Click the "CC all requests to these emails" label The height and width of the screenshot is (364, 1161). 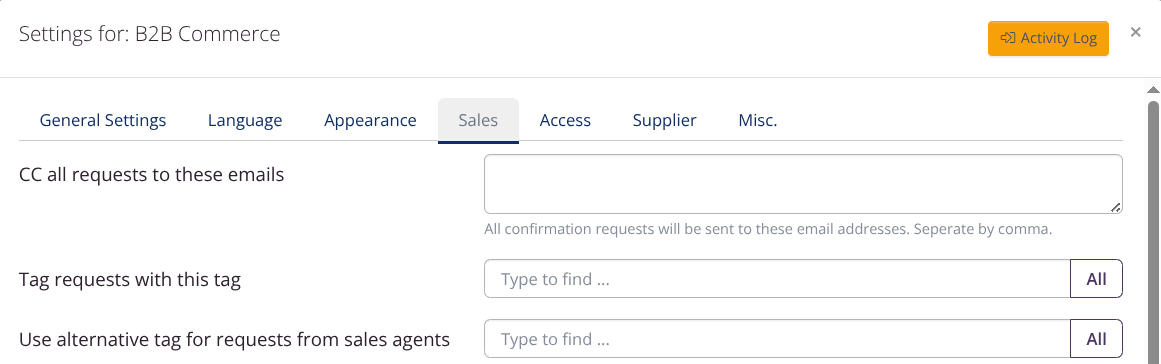click(x=151, y=175)
